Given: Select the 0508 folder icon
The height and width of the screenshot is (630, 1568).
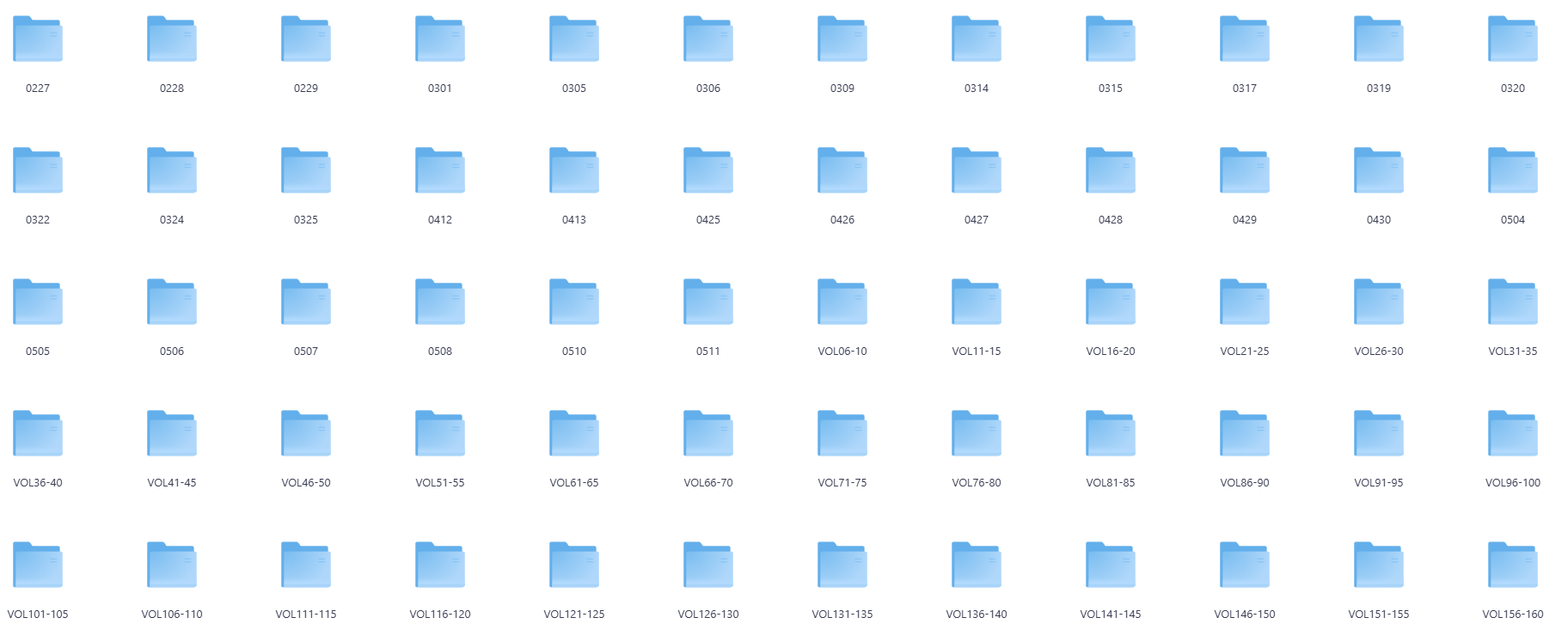Looking at the screenshot, I should point(440,302).
